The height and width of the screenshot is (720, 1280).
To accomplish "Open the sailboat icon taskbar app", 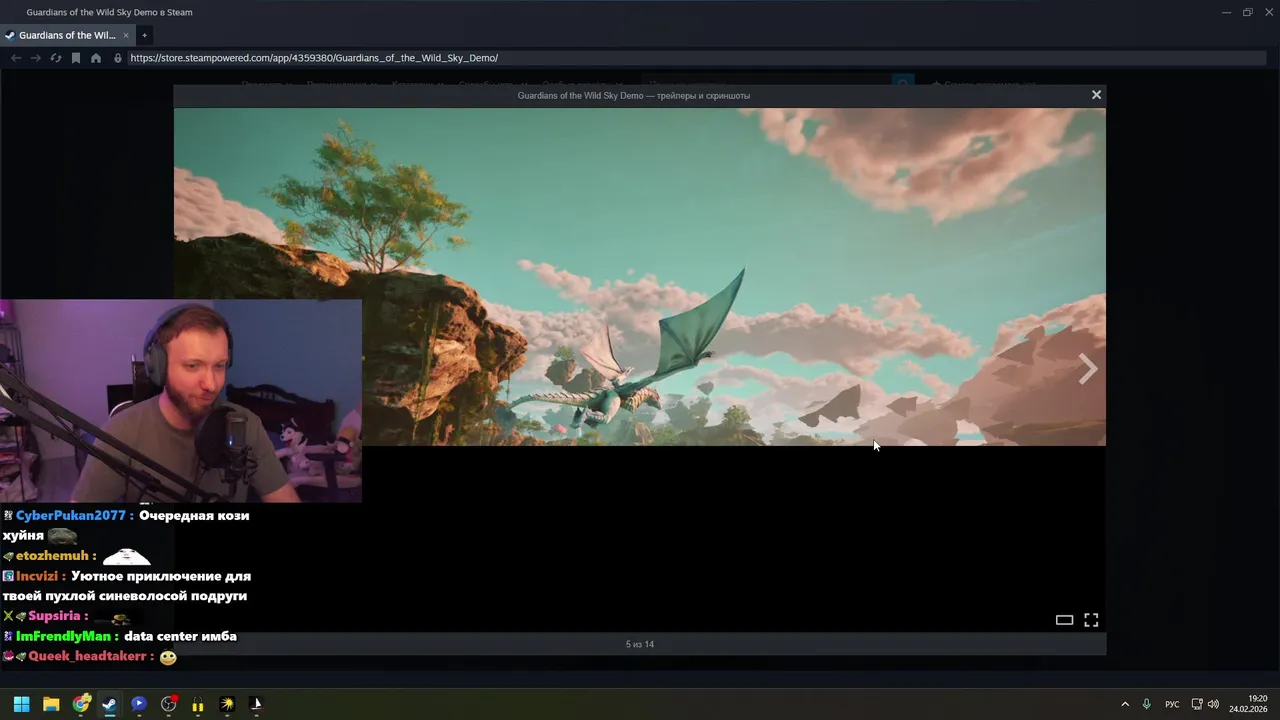I will pos(256,704).
